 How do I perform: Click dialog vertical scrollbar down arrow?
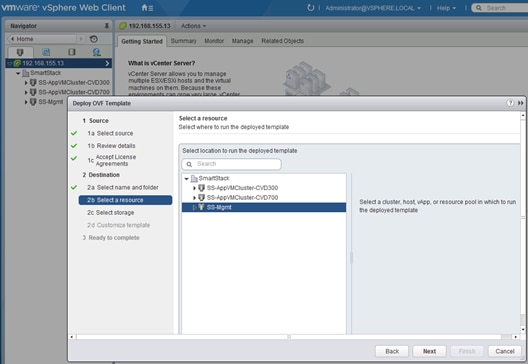(x=523, y=329)
